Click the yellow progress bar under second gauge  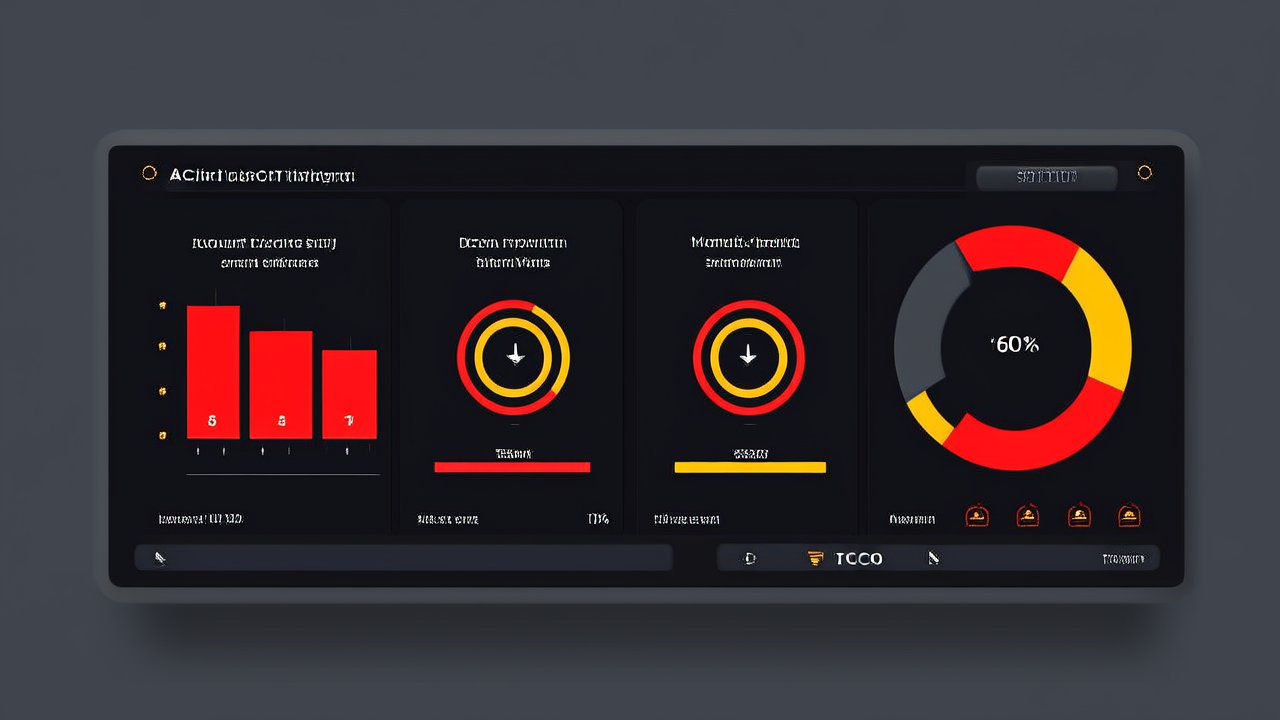tap(750, 467)
